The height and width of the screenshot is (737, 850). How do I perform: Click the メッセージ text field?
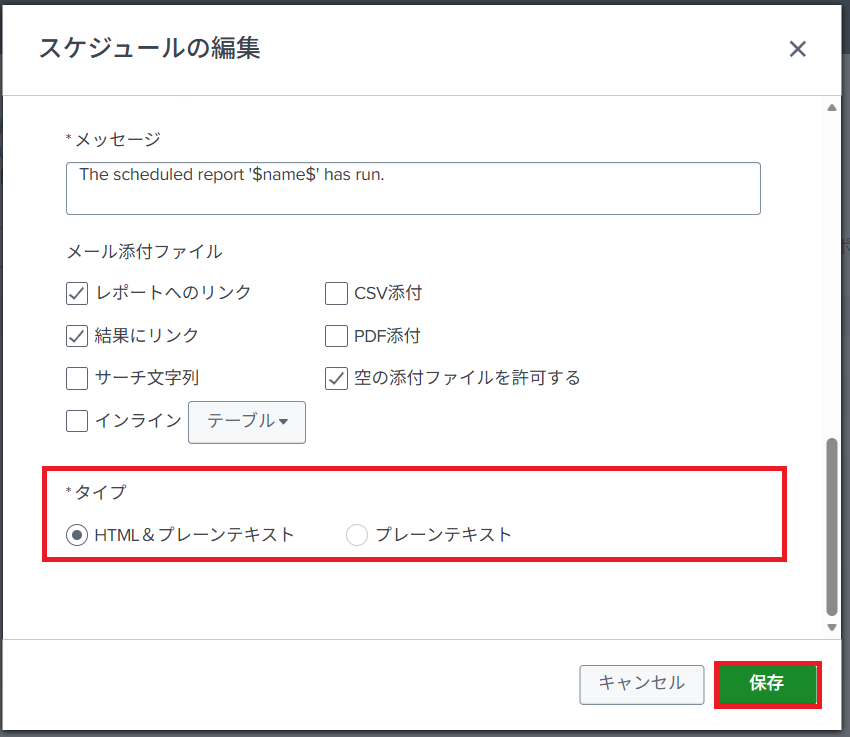[413, 188]
